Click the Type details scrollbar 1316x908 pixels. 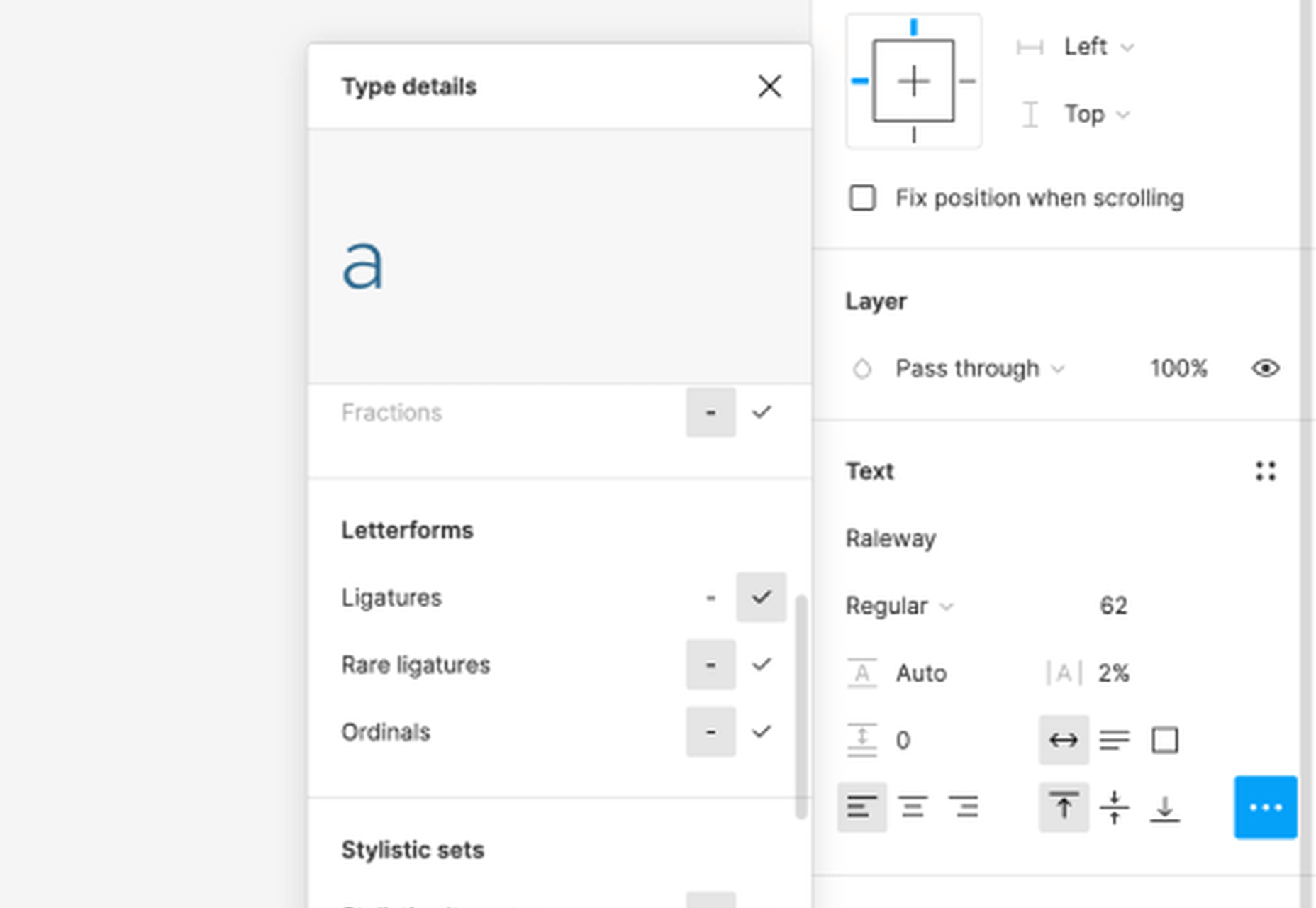[x=801, y=707]
